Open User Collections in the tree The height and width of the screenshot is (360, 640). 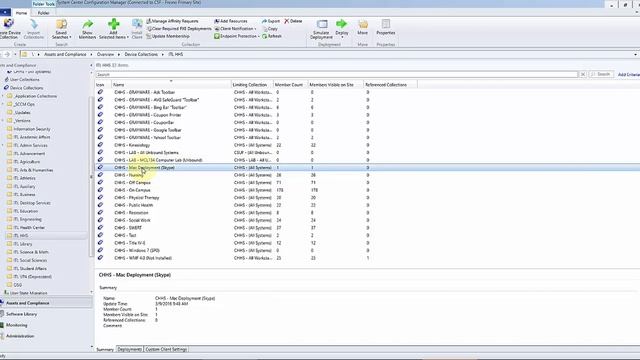point(24,80)
